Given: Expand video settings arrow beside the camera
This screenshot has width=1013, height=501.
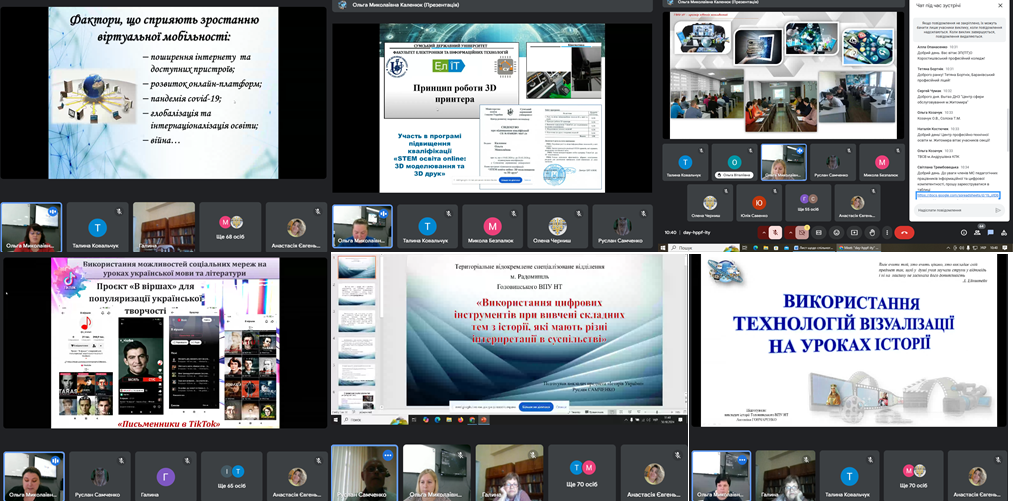Looking at the screenshot, I should [x=790, y=232].
